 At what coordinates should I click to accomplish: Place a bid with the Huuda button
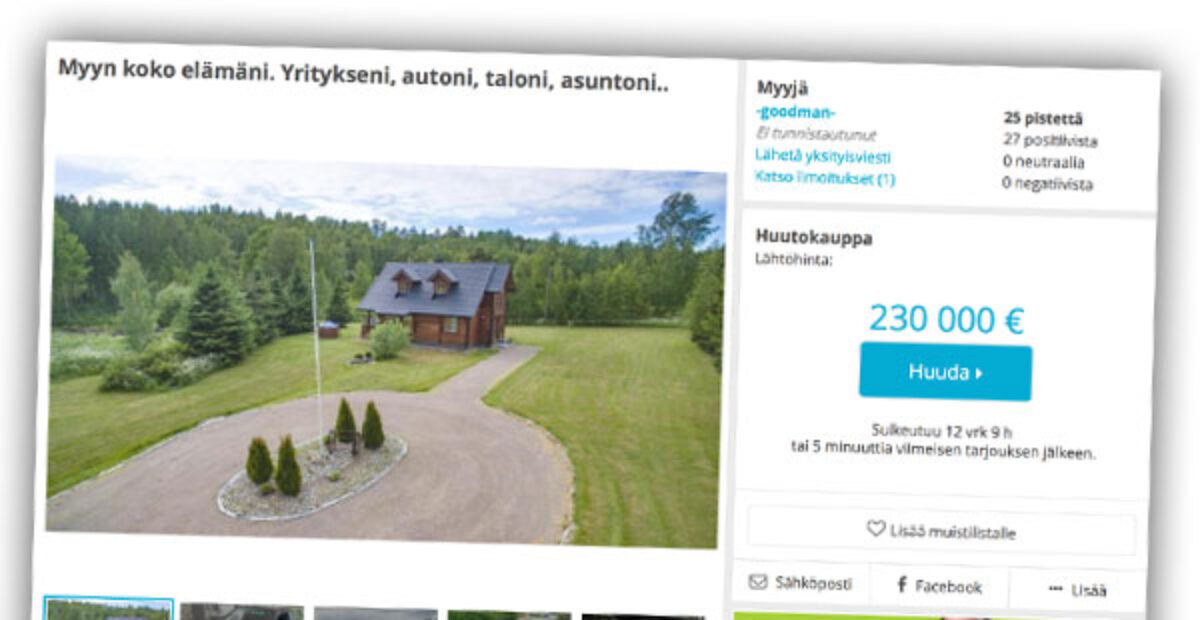pos(945,372)
